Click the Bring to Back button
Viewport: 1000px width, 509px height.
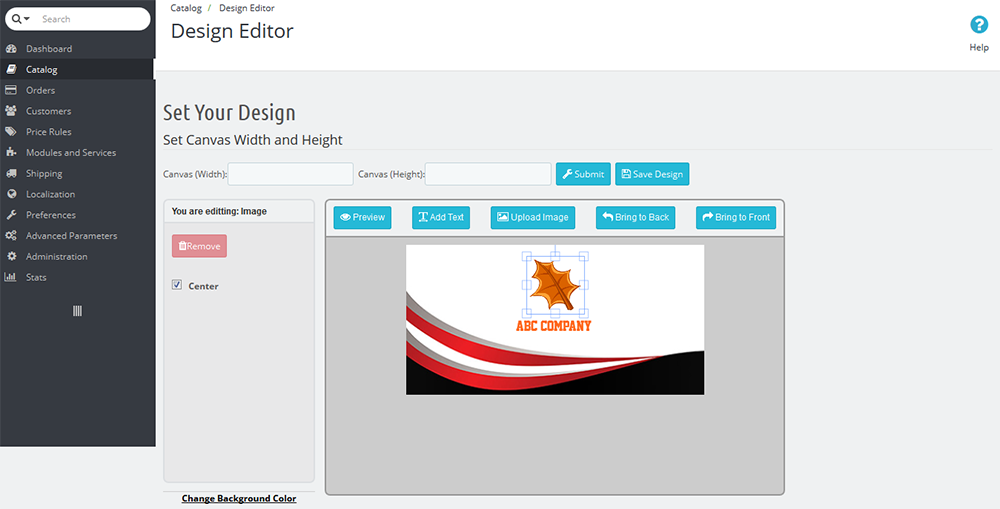635,218
